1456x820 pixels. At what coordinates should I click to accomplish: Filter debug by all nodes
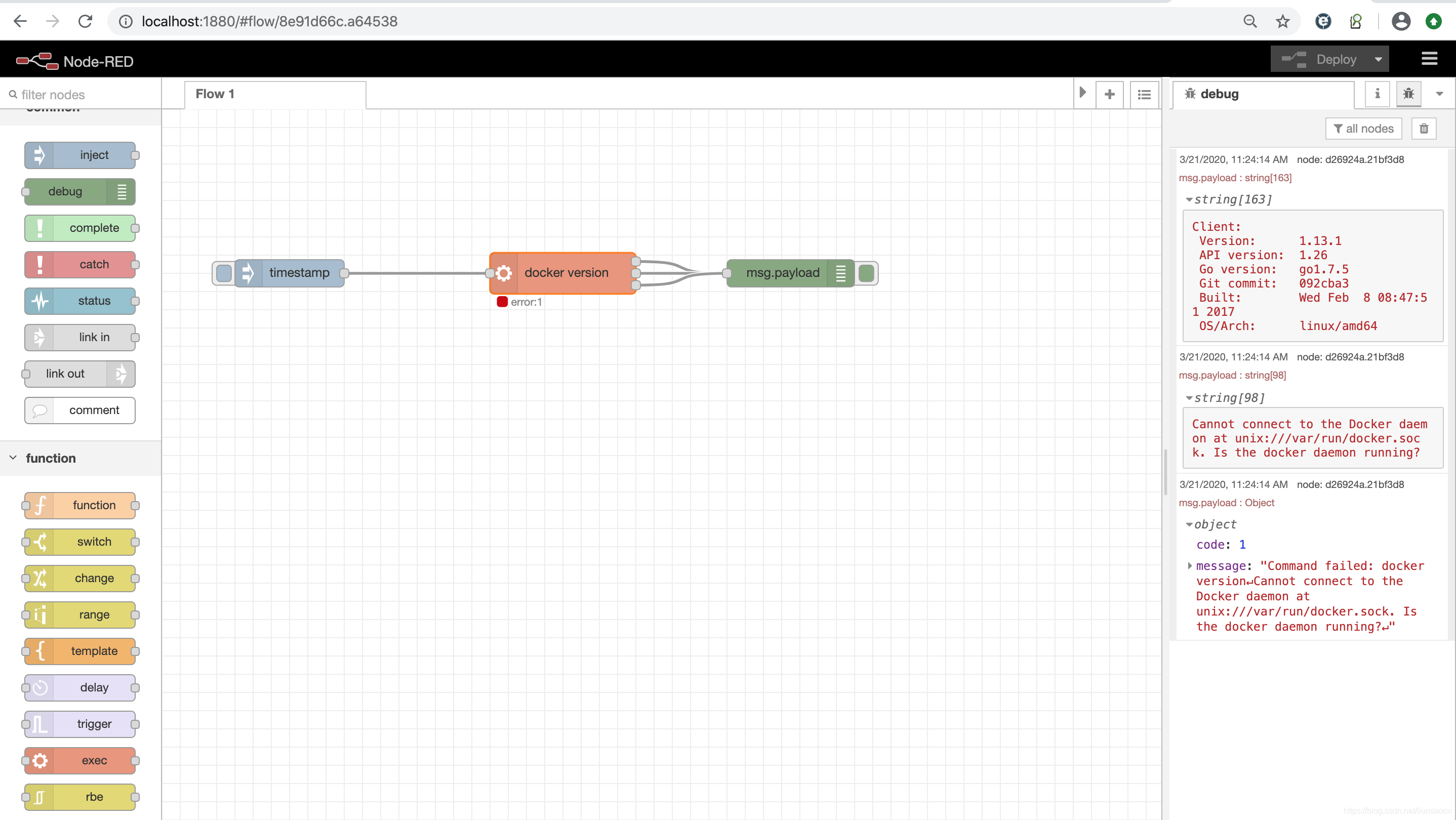[x=1363, y=129]
